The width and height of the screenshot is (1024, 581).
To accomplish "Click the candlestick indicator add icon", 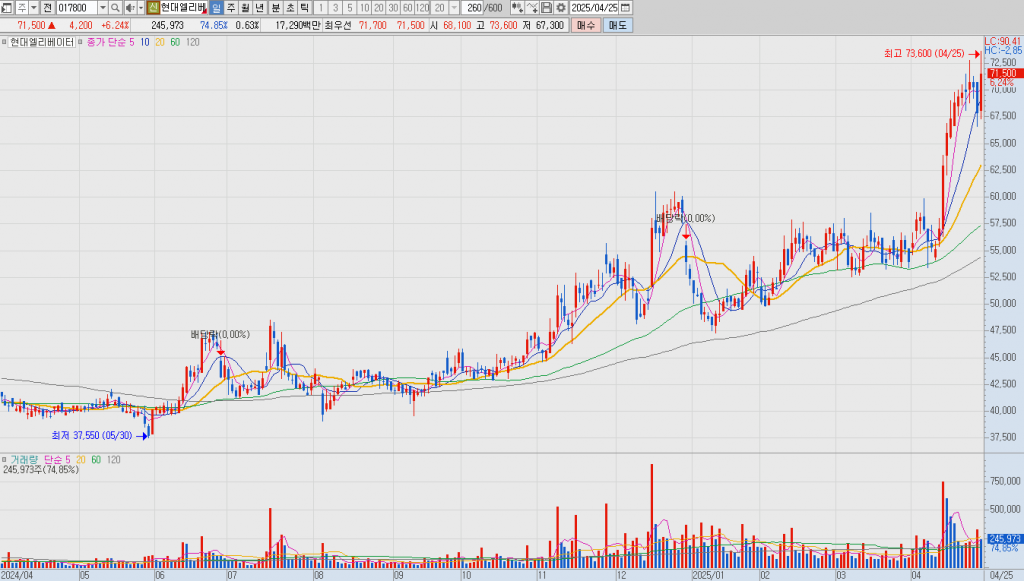I will pyautogui.click(x=517, y=8).
